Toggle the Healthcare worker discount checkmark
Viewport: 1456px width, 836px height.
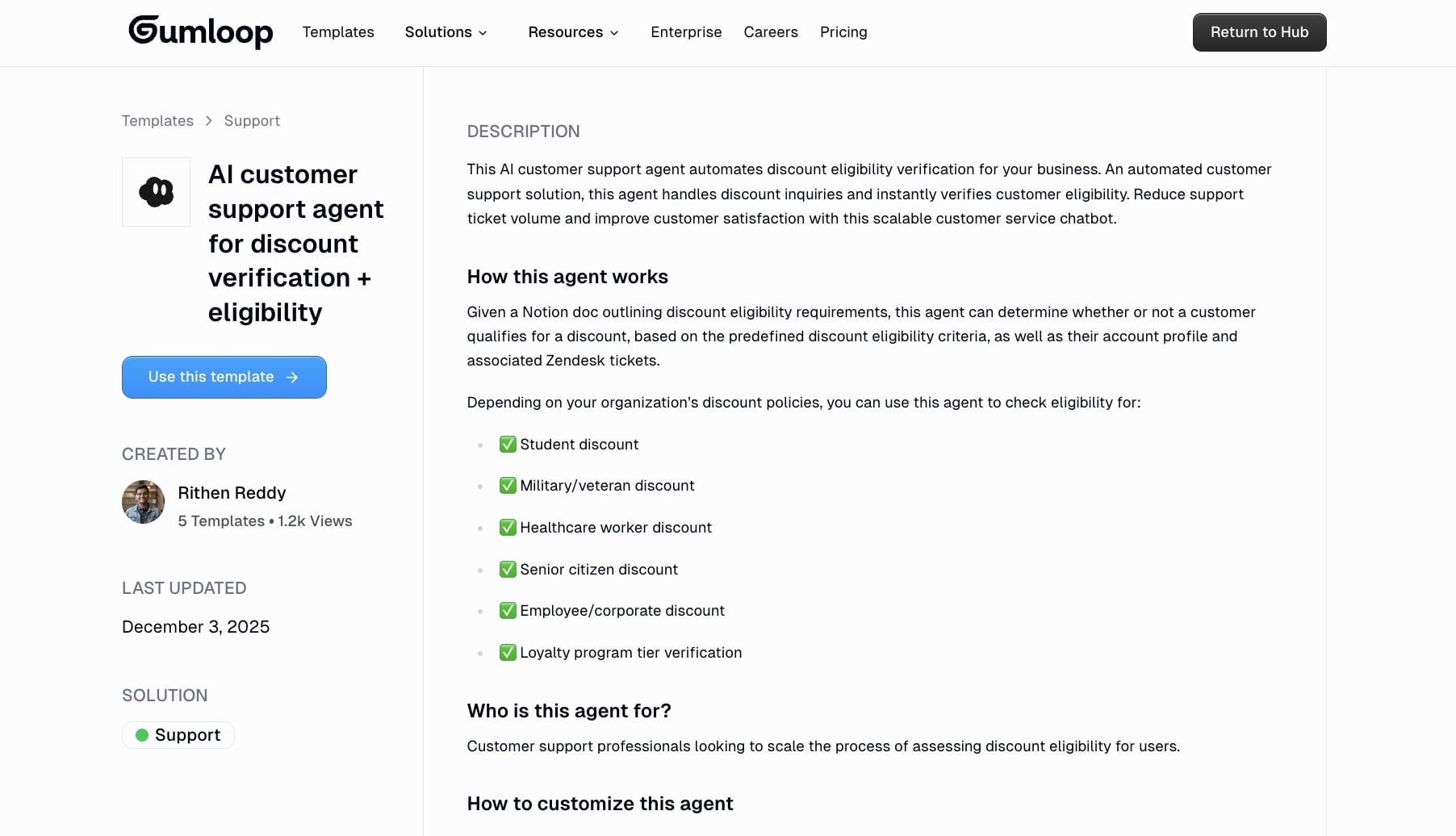coord(508,527)
